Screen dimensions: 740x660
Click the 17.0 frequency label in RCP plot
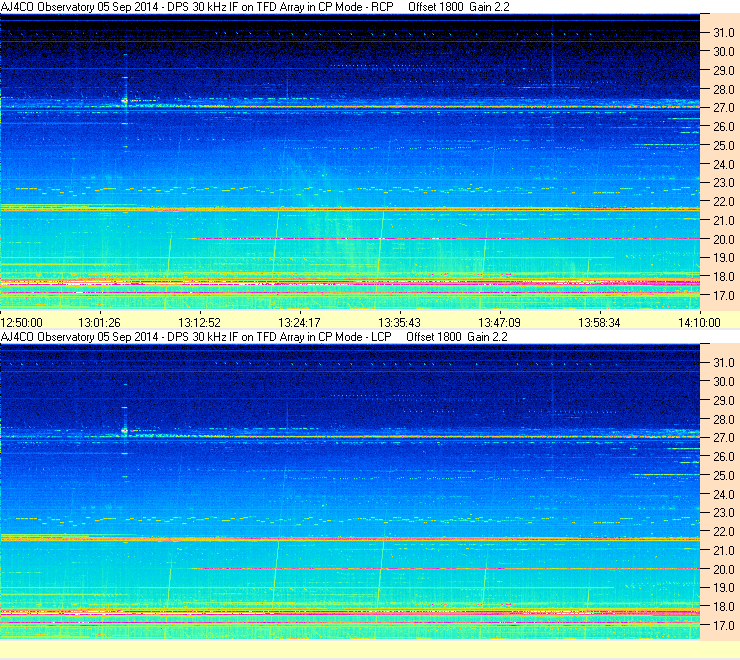point(724,296)
